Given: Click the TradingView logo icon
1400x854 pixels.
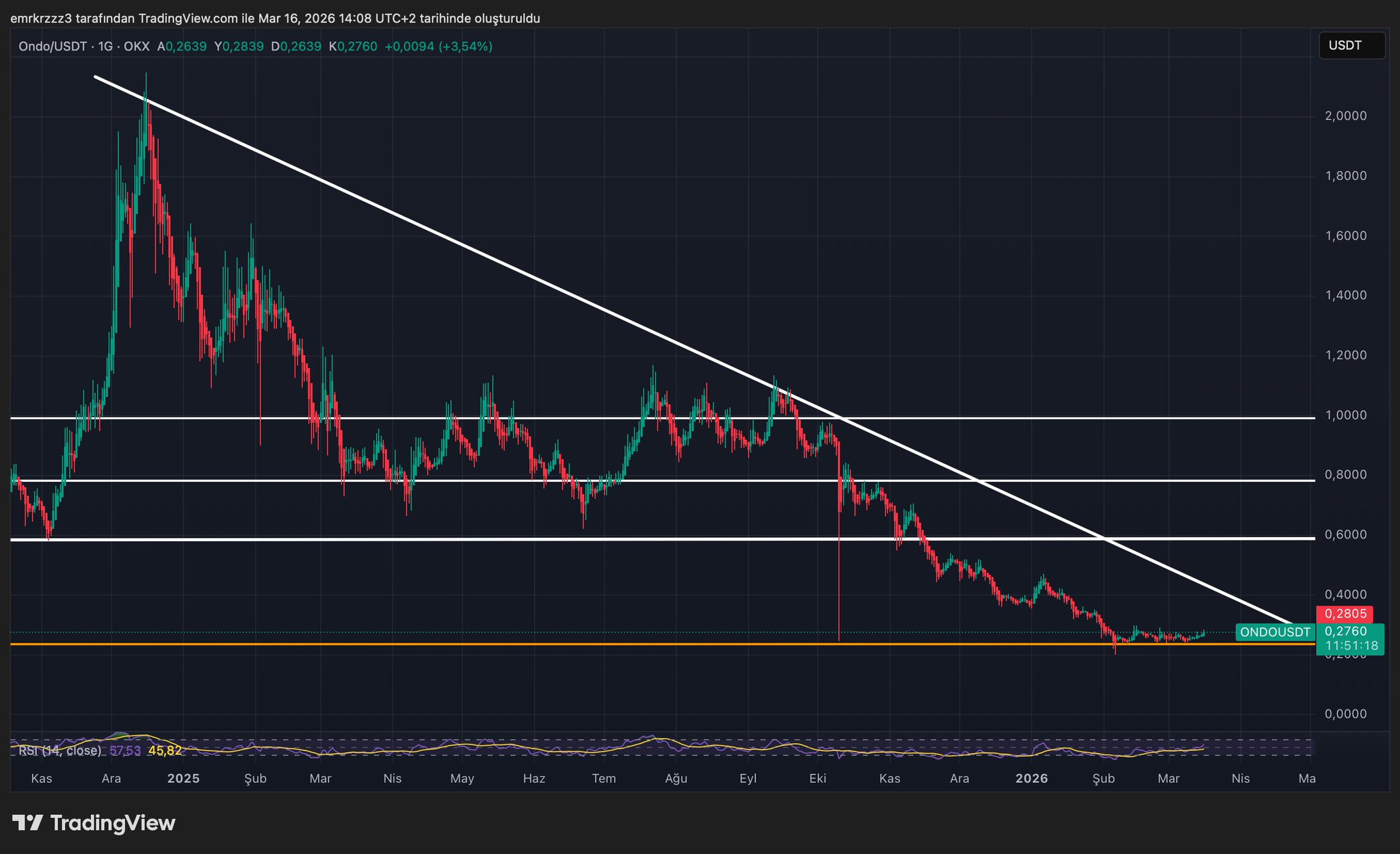Looking at the screenshot, I should coord(28,823).
